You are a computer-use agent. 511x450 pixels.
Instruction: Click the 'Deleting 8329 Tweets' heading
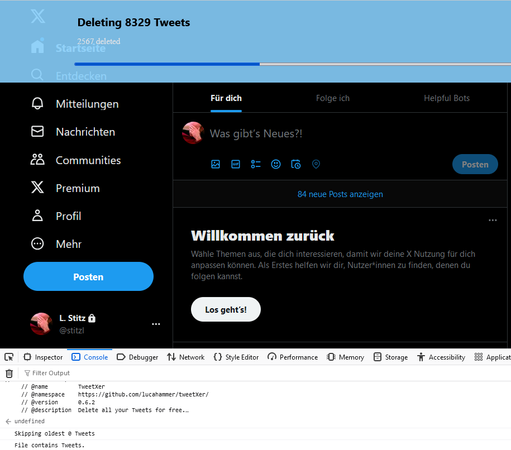[134, 22]
